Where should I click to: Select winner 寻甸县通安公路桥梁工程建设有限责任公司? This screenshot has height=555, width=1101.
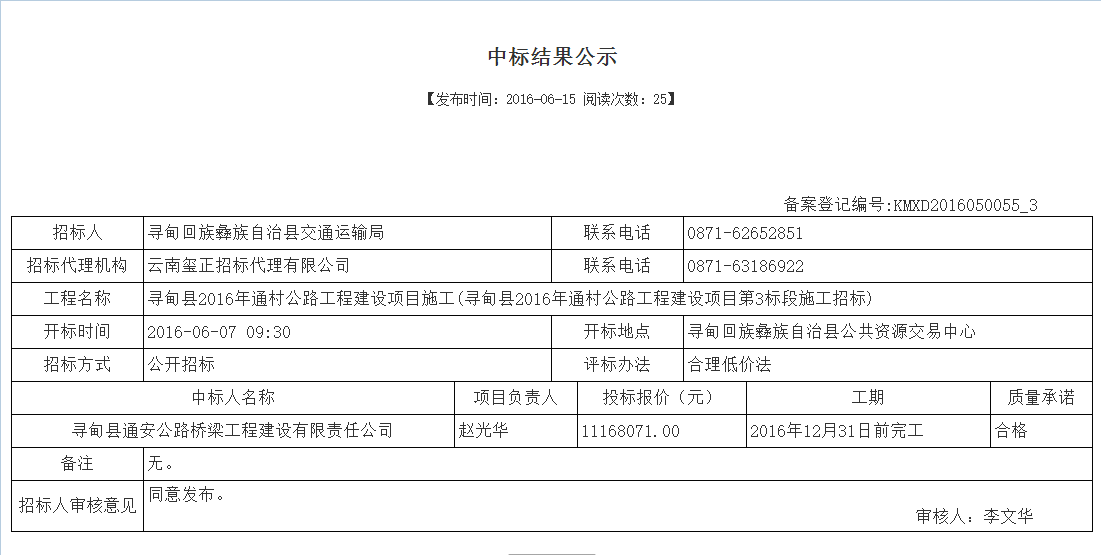click(x=233, y=431)
